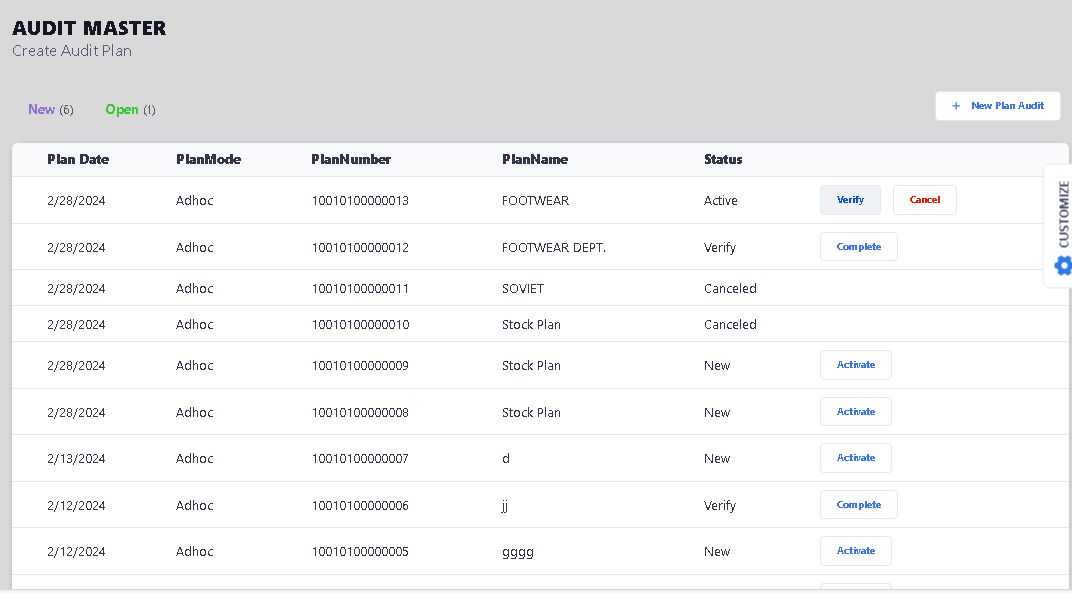Sort by Plan Date column header

pyautogui.click(x=78, y=159)
